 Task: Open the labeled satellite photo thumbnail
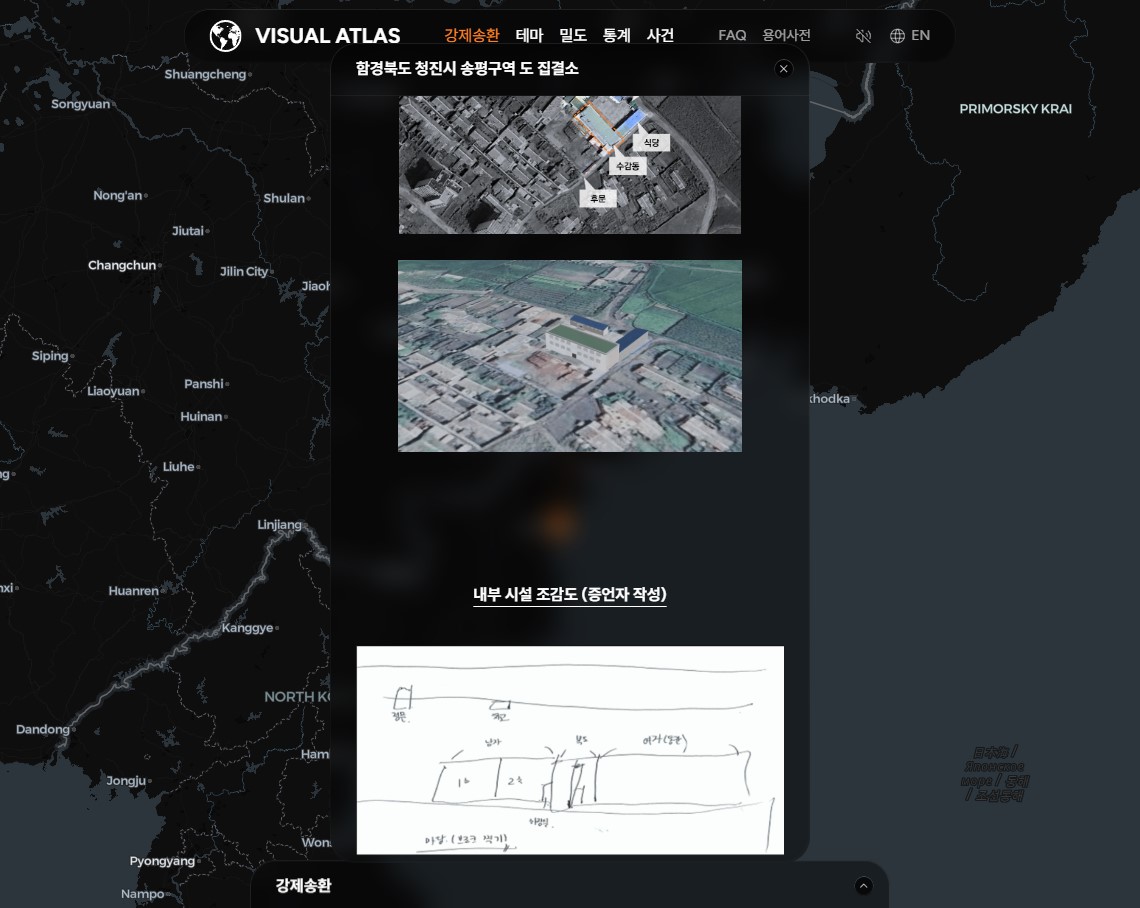click(x=570, y=164)
